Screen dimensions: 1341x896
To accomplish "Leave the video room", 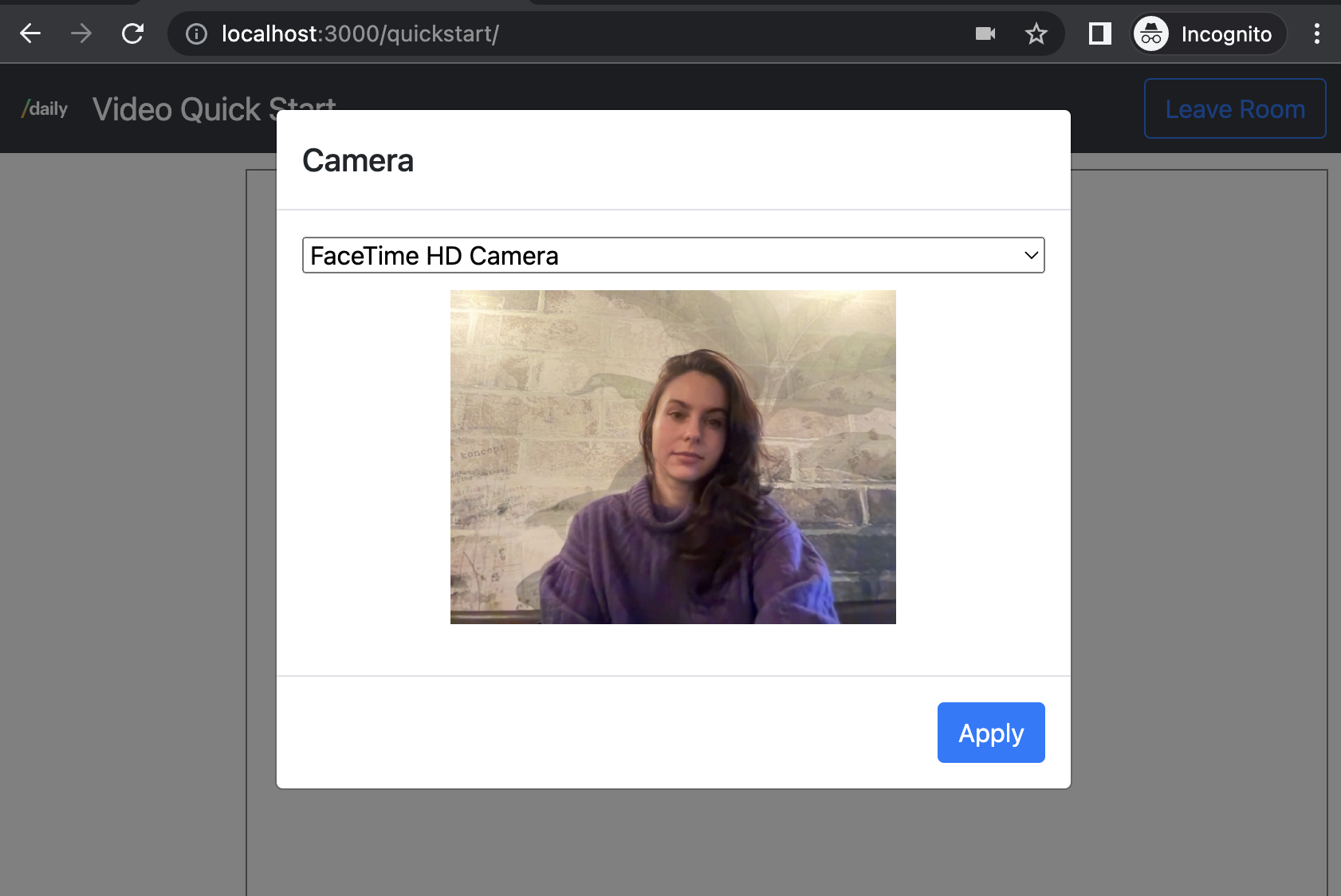I will point(1234,108).
